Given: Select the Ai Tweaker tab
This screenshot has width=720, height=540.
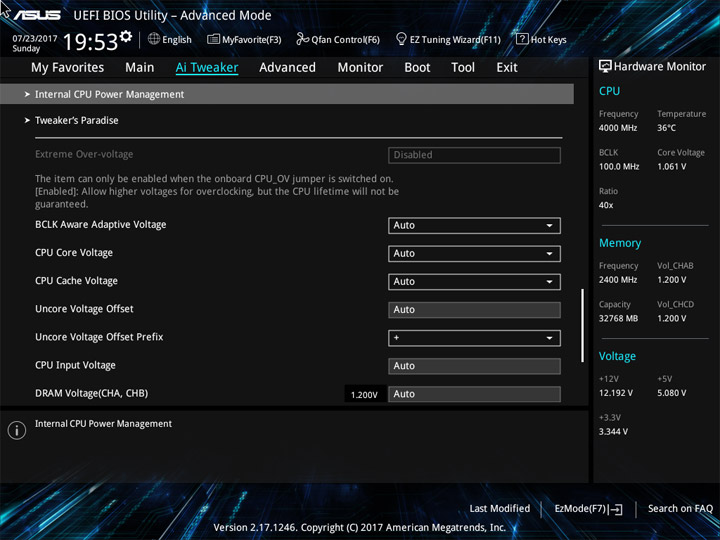Looking at the screenshot, I should 207,68.
